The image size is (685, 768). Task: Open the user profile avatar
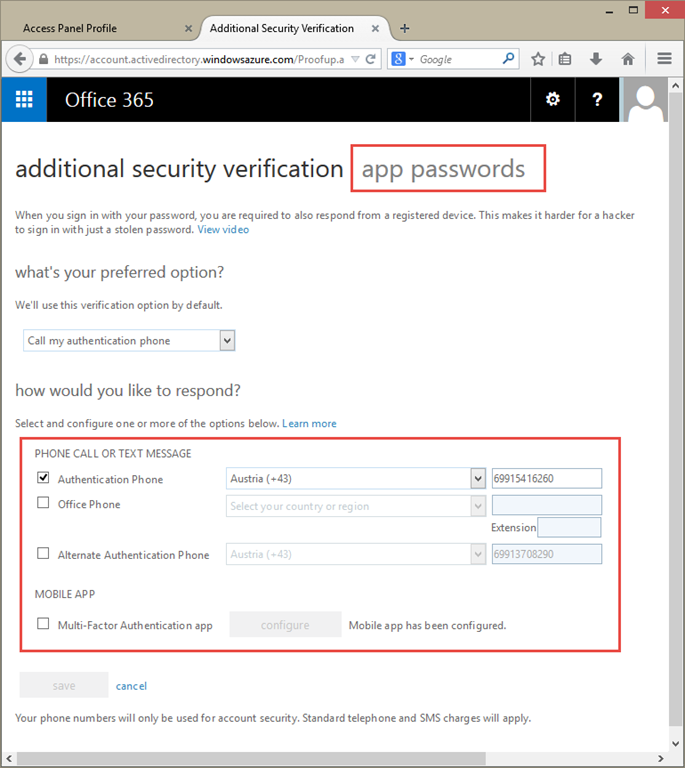click(646, 99)
